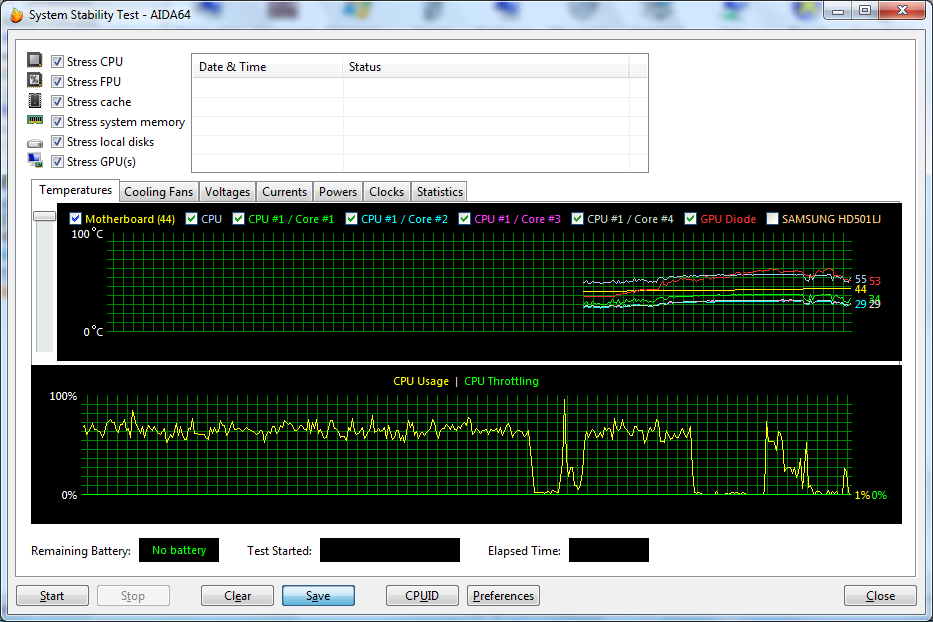Click the Clear button
Screen dimensions: 933x622
click(237, 596)
